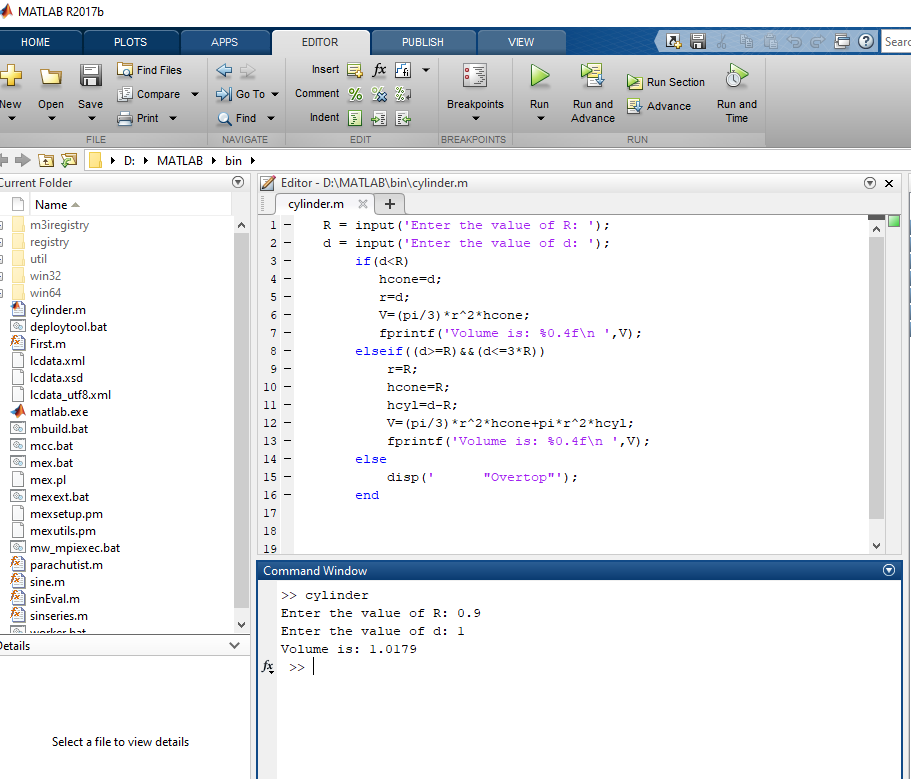
Task: Toggle breakpoint dash on line 6
Action: click(x=287, y=315)
